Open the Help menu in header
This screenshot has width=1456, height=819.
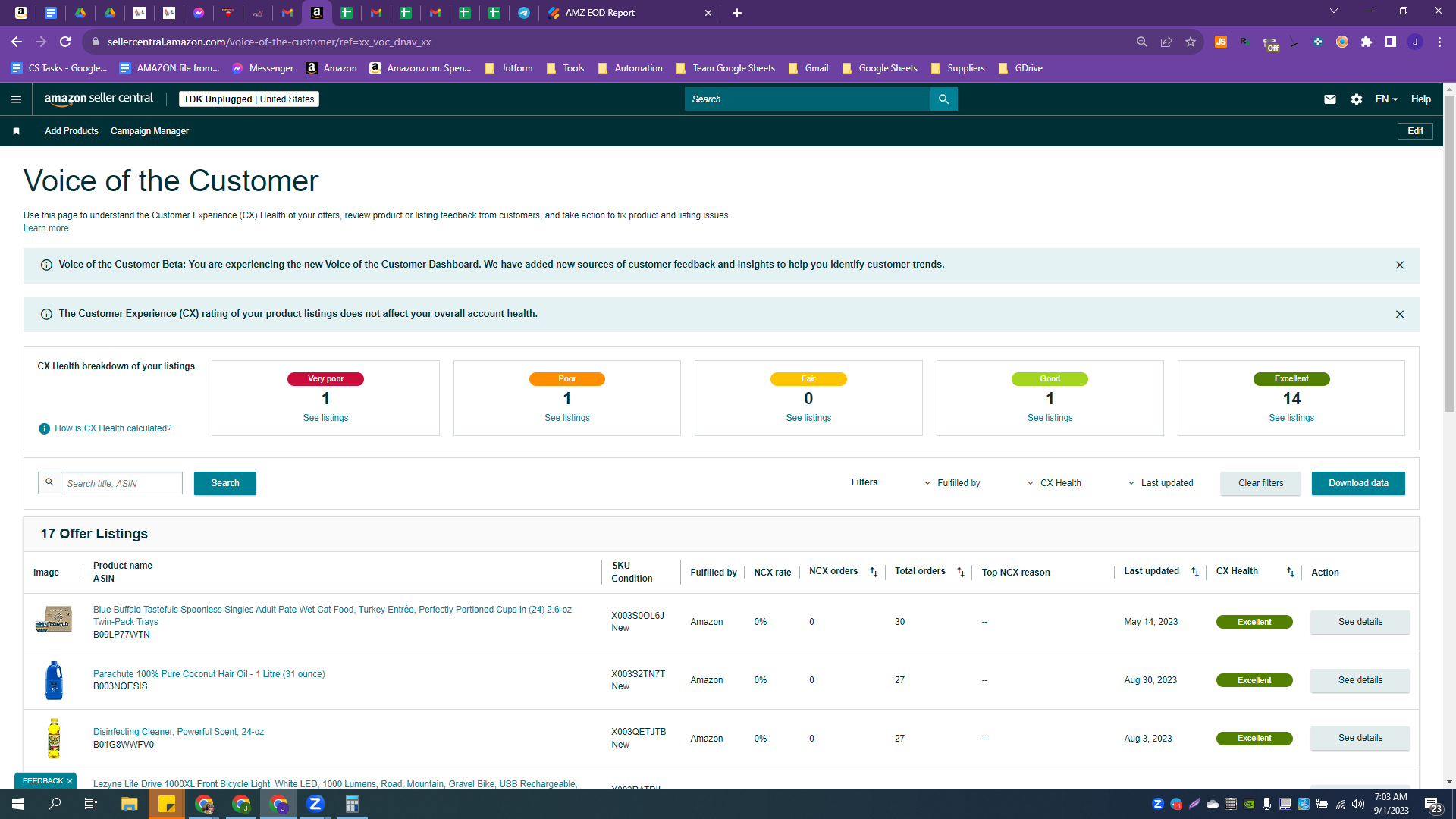[x=1421, y=99]
